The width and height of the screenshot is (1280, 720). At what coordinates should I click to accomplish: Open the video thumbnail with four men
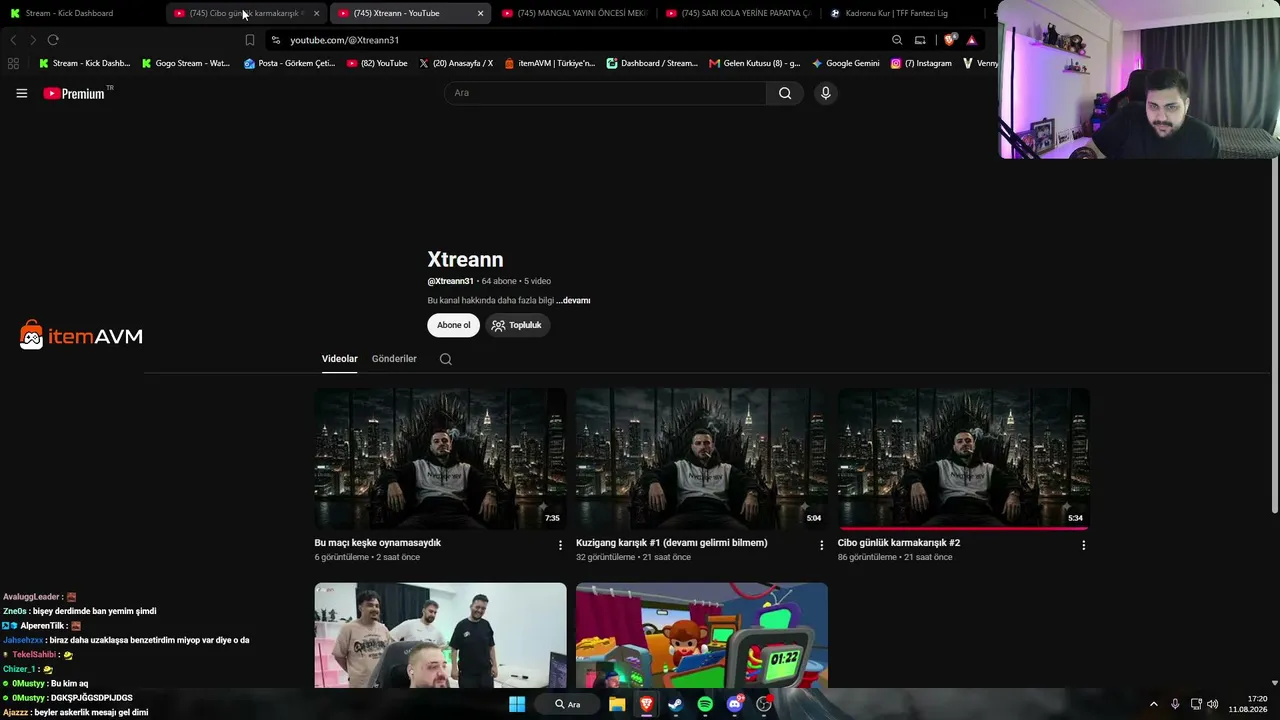pos(440,635)
